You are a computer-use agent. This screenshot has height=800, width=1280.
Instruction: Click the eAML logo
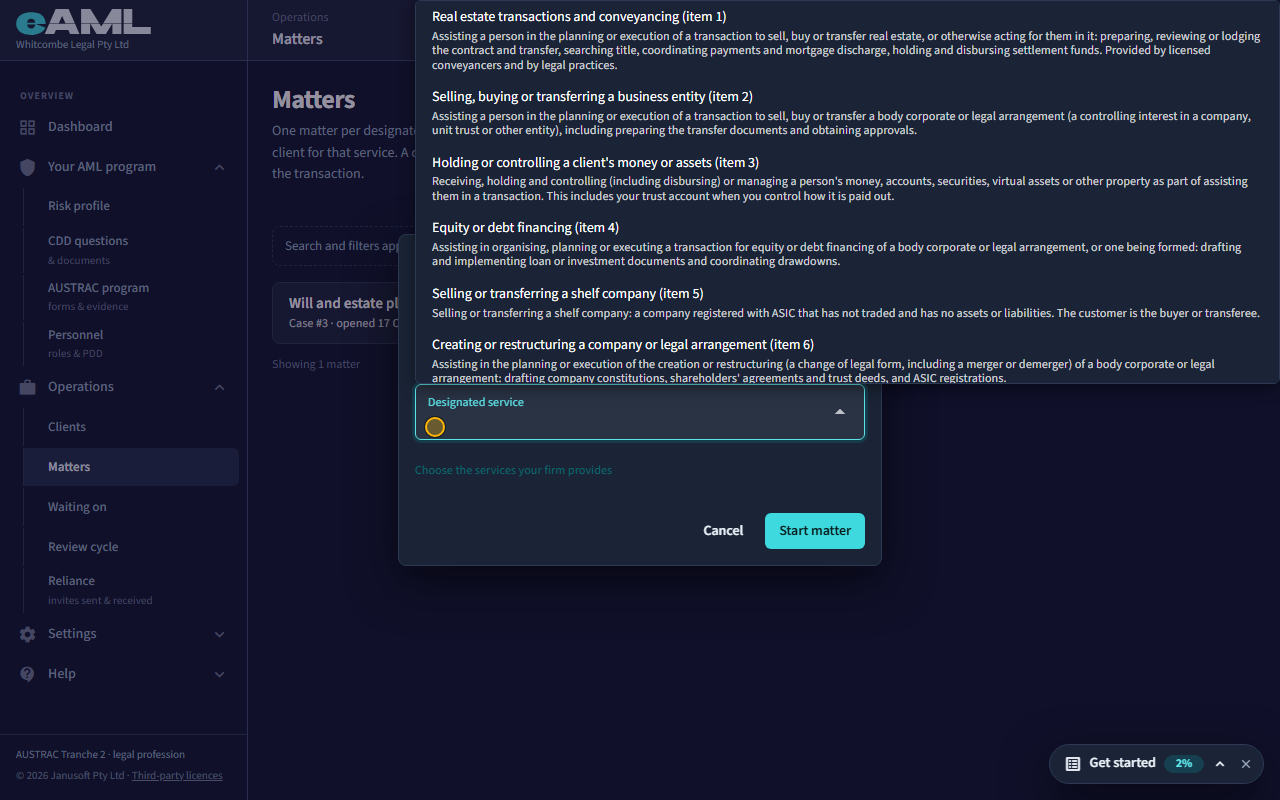[x=83, y=21]
